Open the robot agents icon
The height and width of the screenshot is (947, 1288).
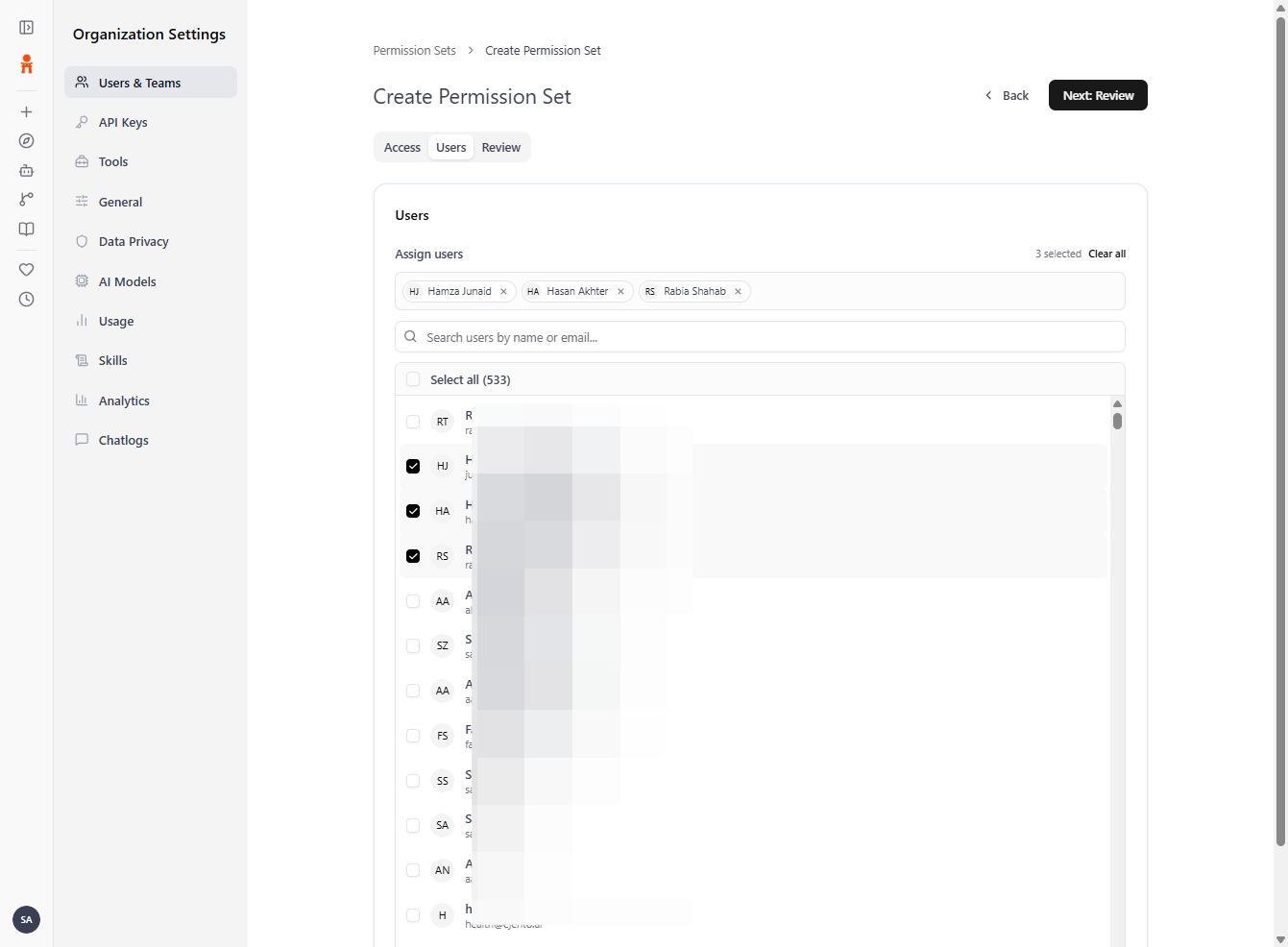27,170
